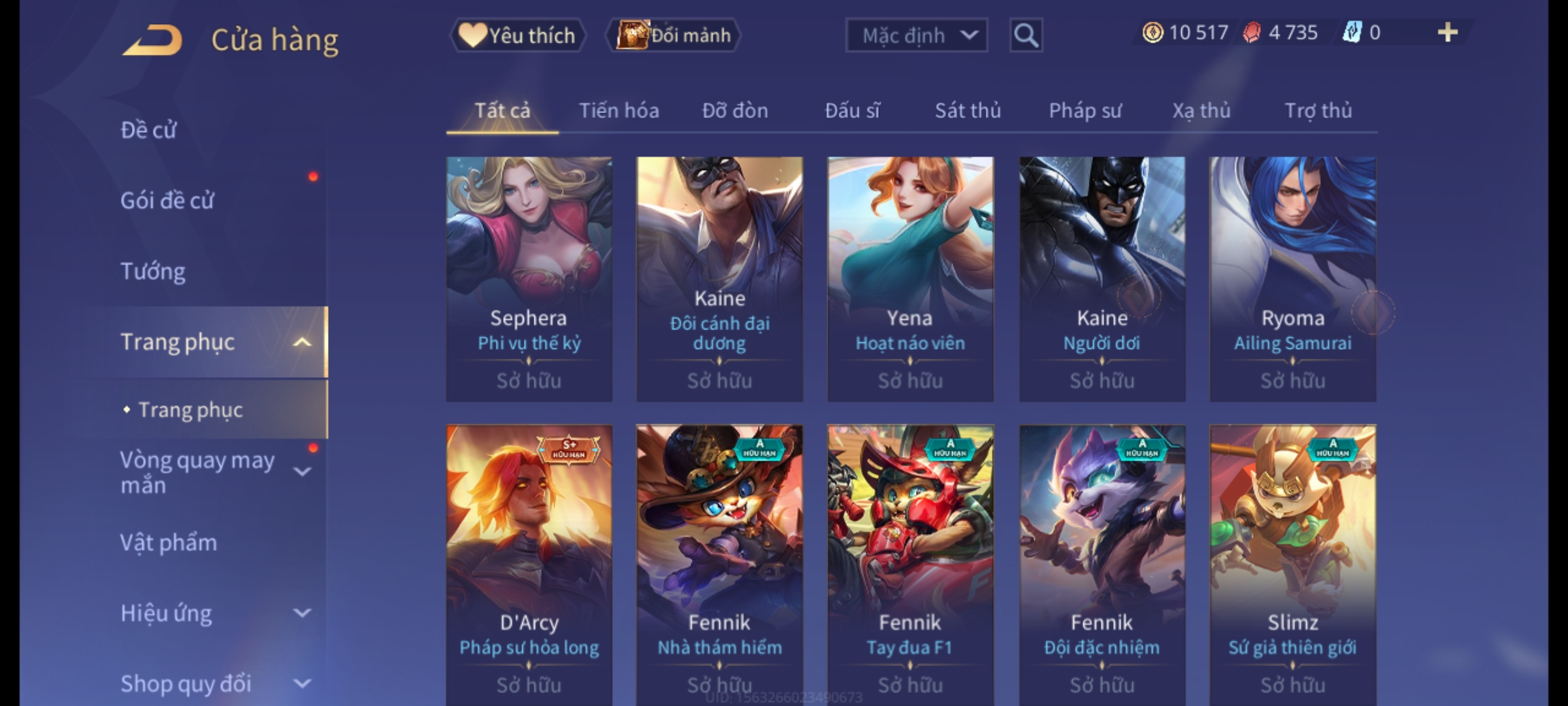
Task: Switch to the Sát thủ tab
Action: click(x=968, y=110)
